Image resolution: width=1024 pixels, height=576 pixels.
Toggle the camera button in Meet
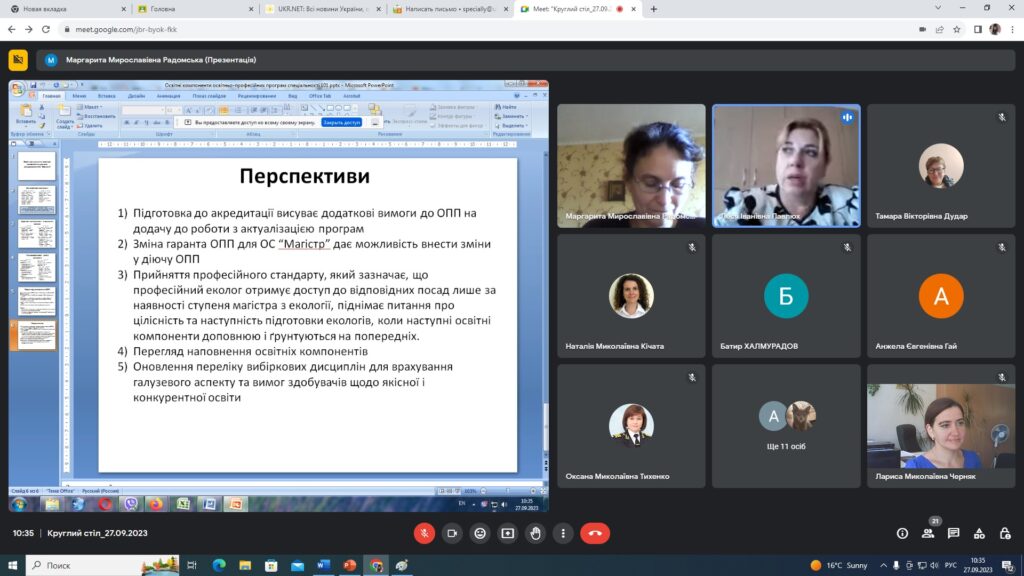(x=452, y=533)
